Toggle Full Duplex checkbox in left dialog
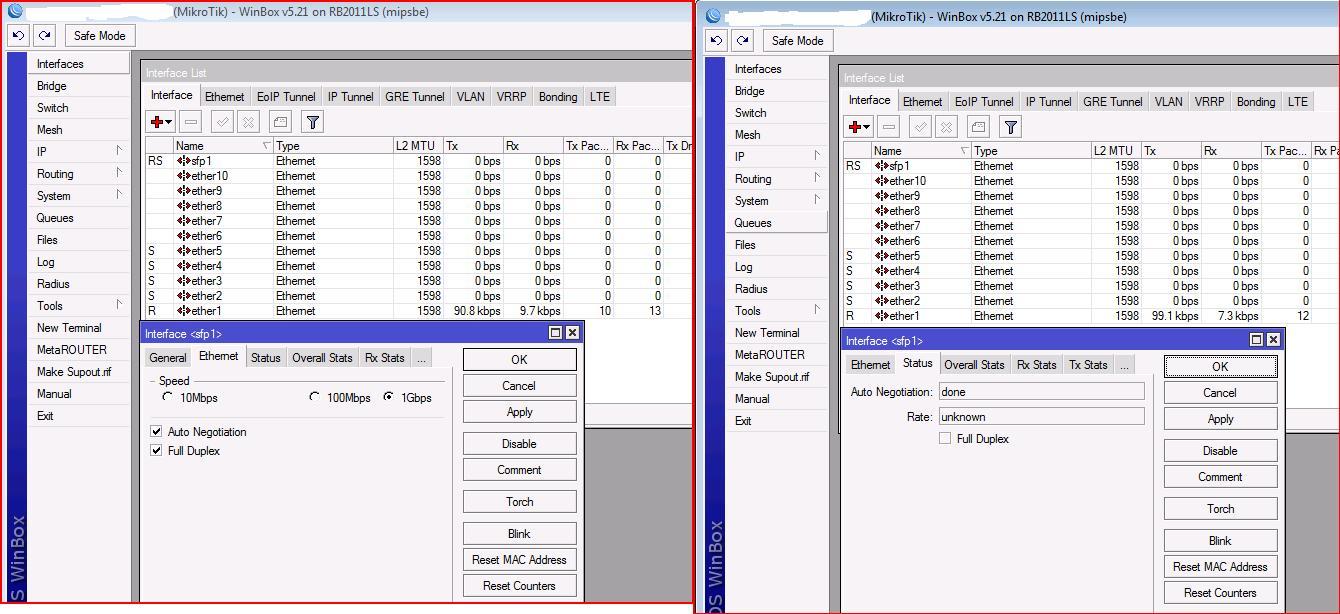1340x614 pixels. coord(156,451)
